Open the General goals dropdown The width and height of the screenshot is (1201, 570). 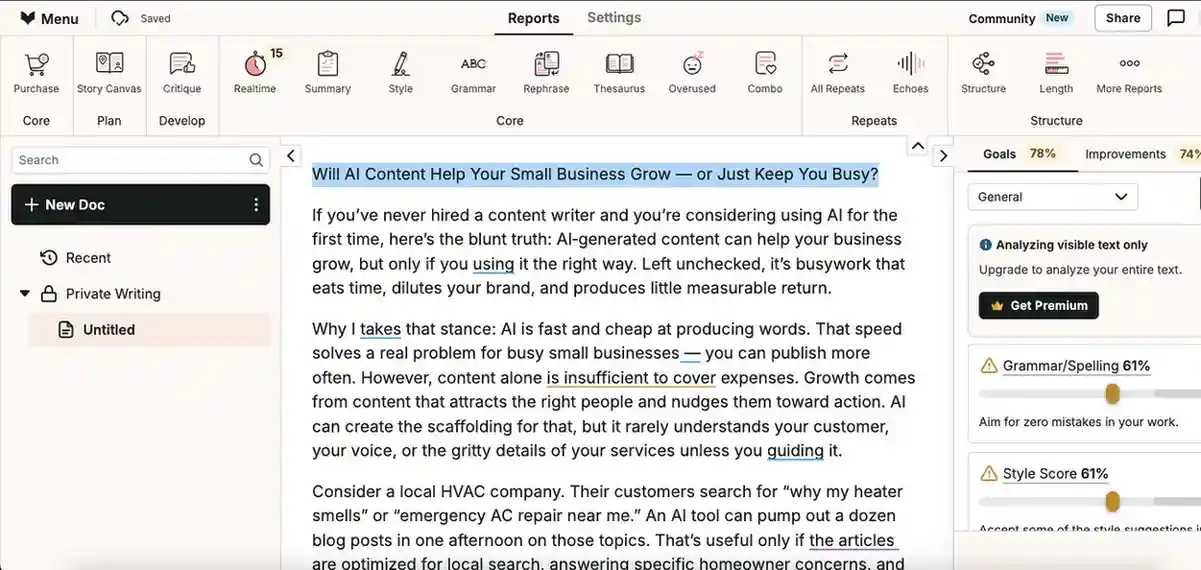(1053, 197)
